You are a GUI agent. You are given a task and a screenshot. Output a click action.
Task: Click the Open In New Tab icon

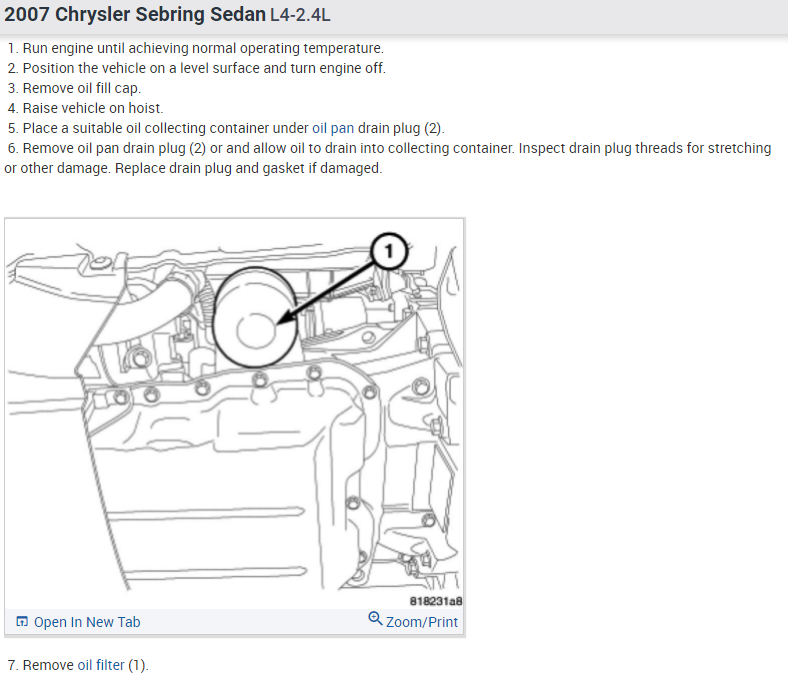pos(22,622)
